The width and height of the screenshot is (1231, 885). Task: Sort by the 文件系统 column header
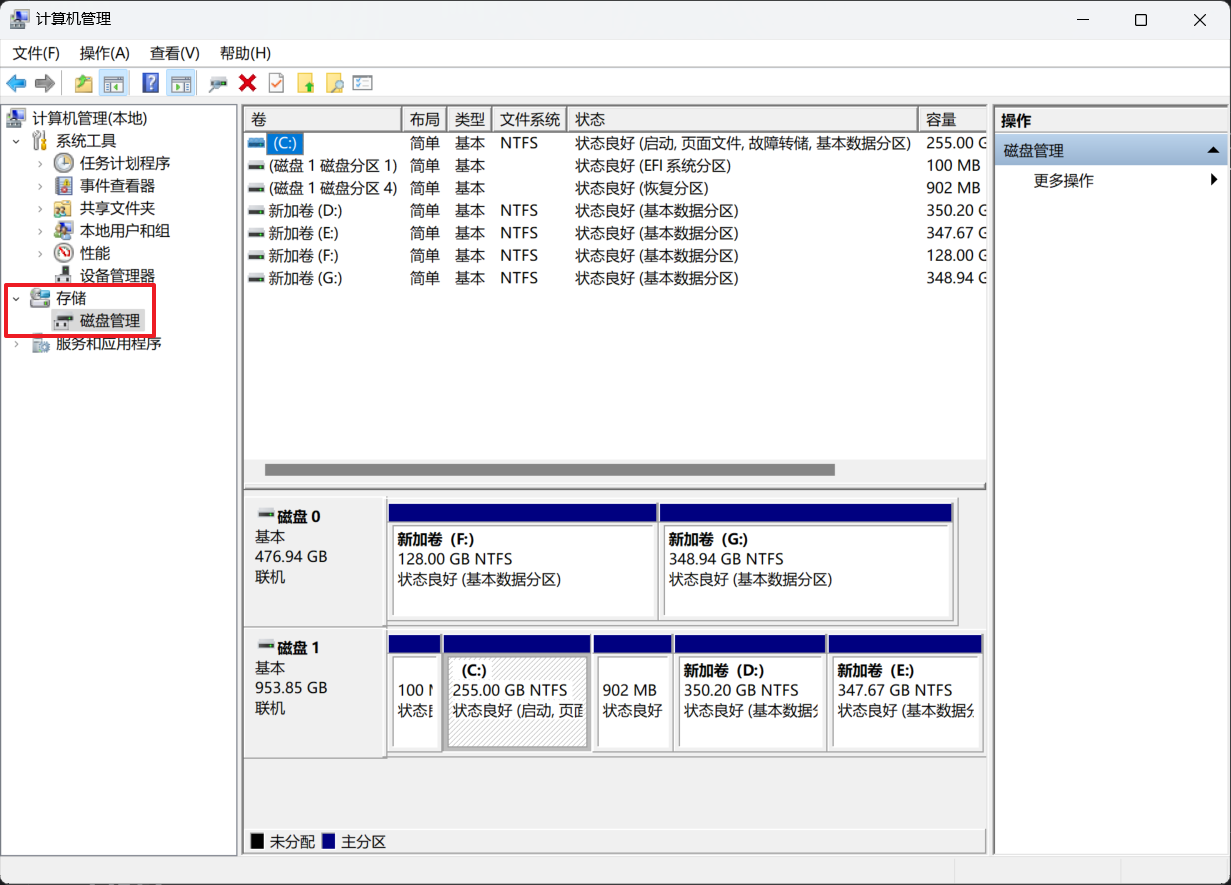coord(529,120)
